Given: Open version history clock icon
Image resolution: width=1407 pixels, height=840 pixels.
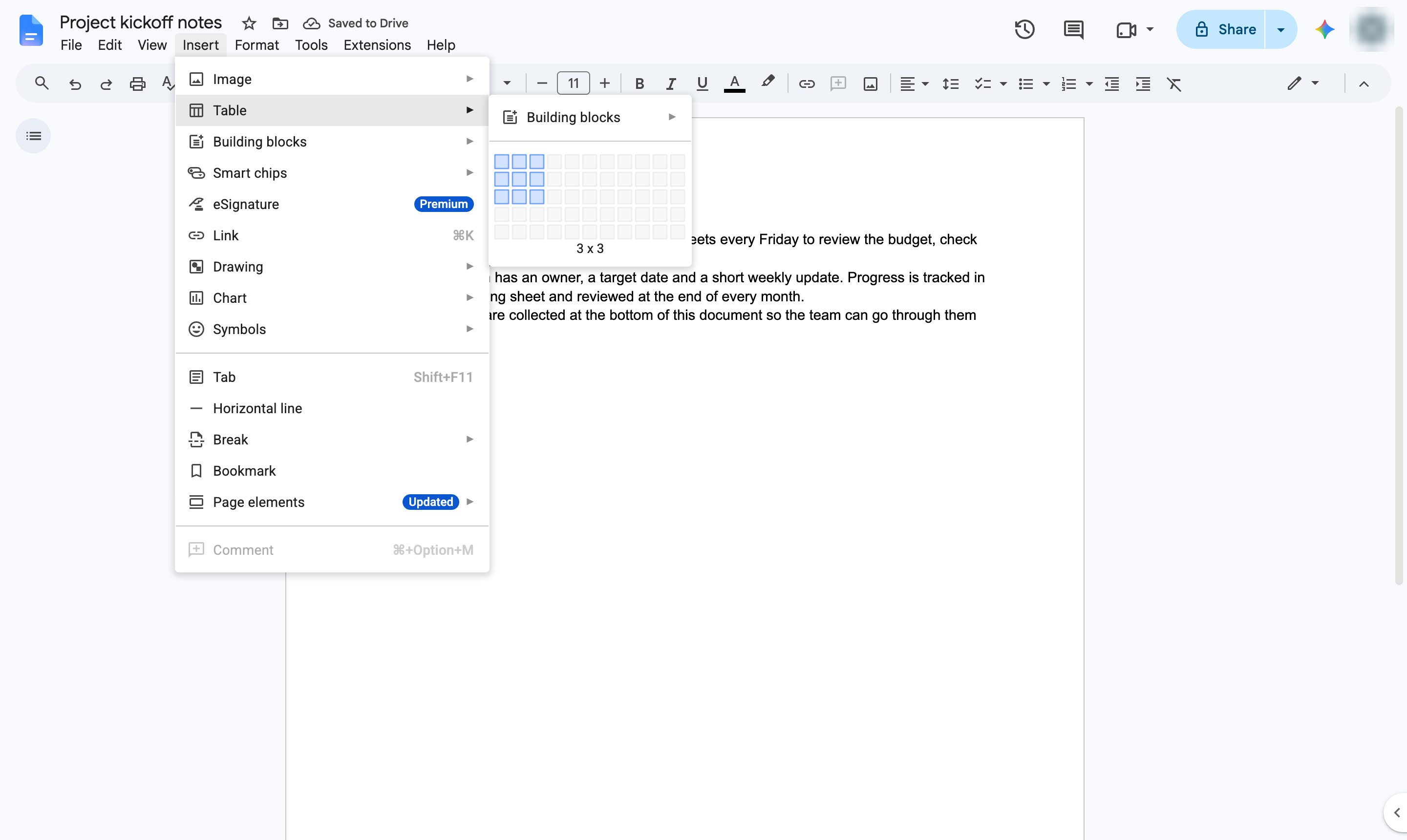Looking at the screenshot, I should point(1024,29).
